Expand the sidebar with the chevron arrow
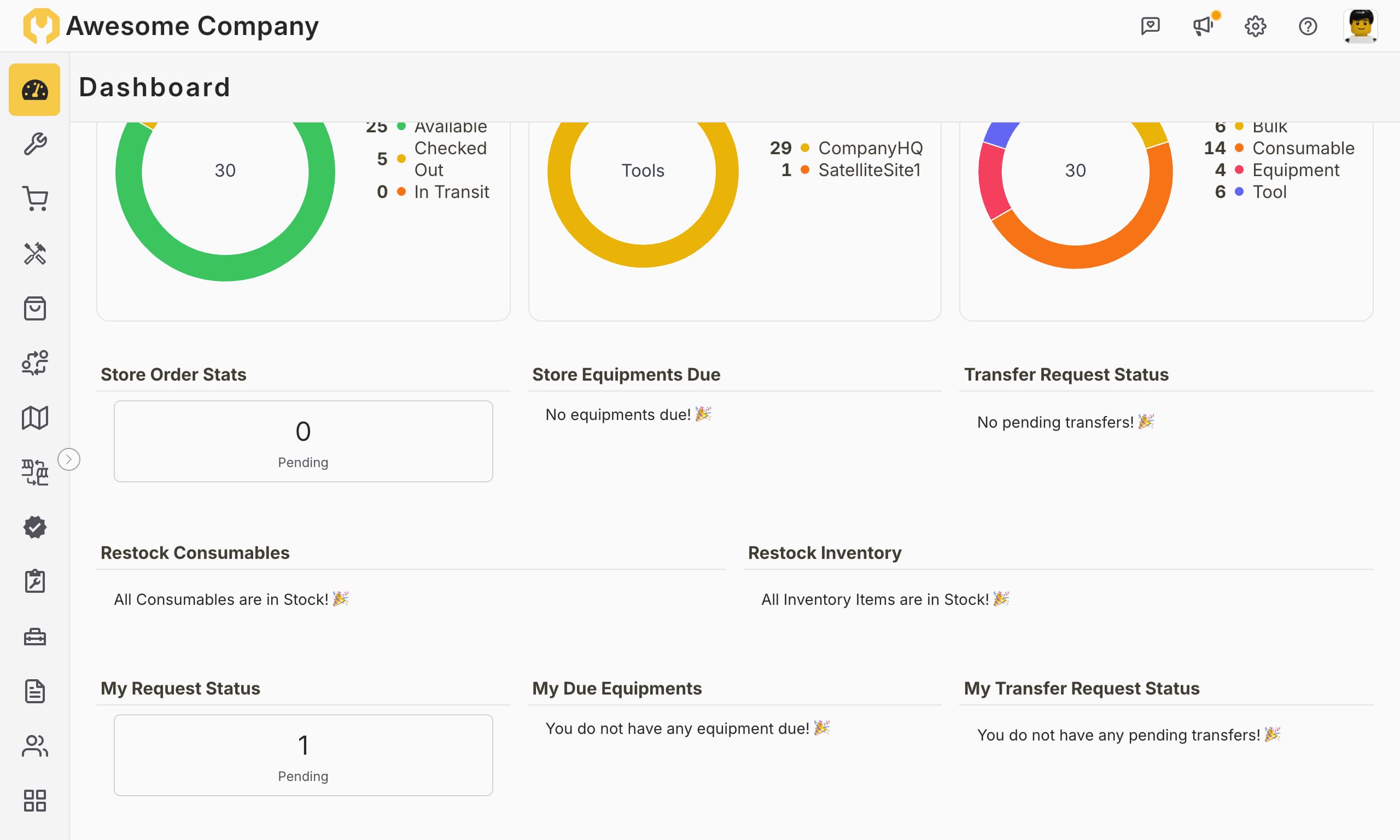1400x840 pixels. (x=69, y=459)
